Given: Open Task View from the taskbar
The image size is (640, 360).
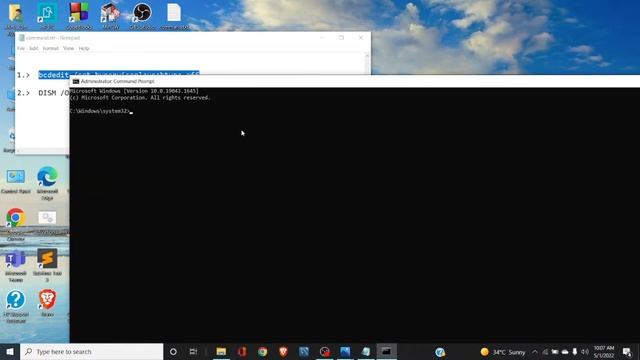Looking at the screenshot, I should coord(193,351).
